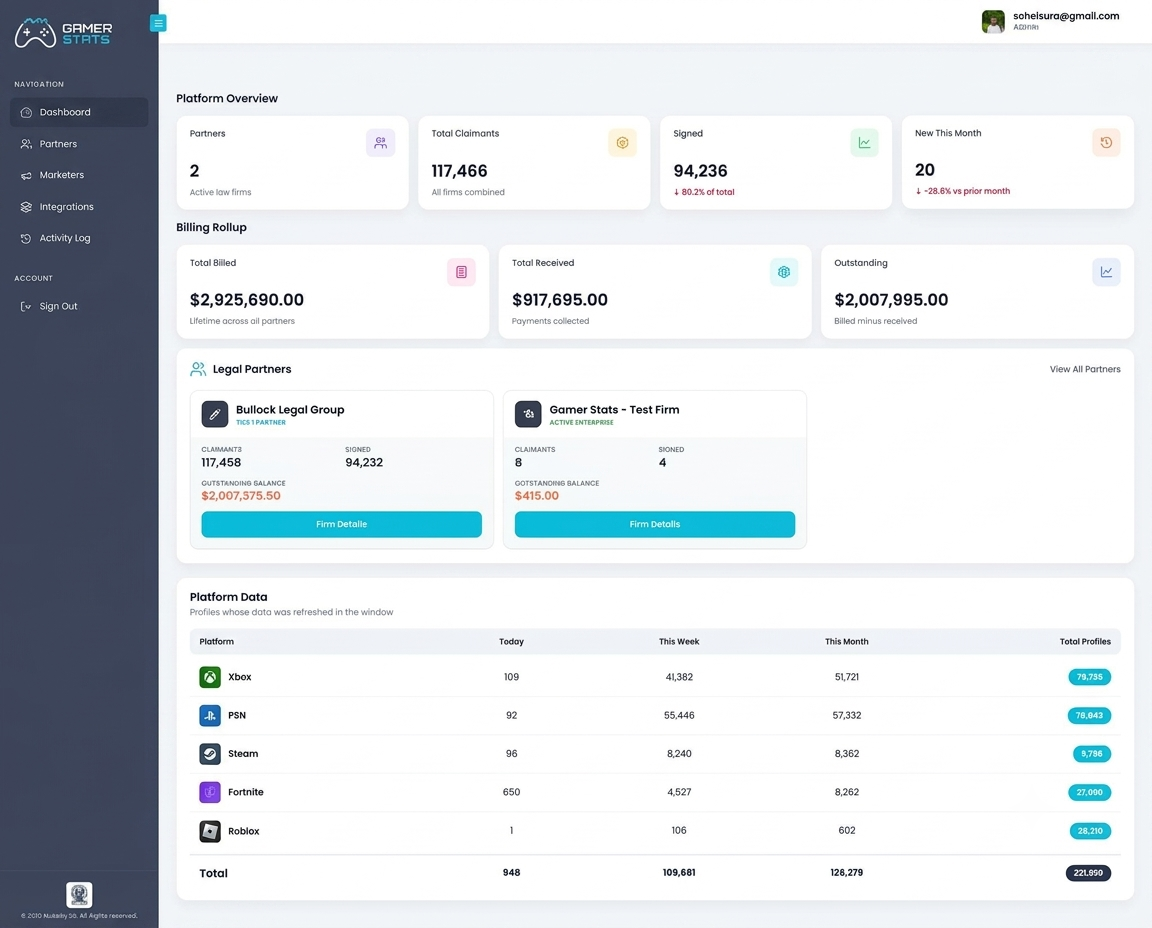Go to Partners in the sidebar
The width and height of the screenshot is (1152, 928).
click(79, 144)
